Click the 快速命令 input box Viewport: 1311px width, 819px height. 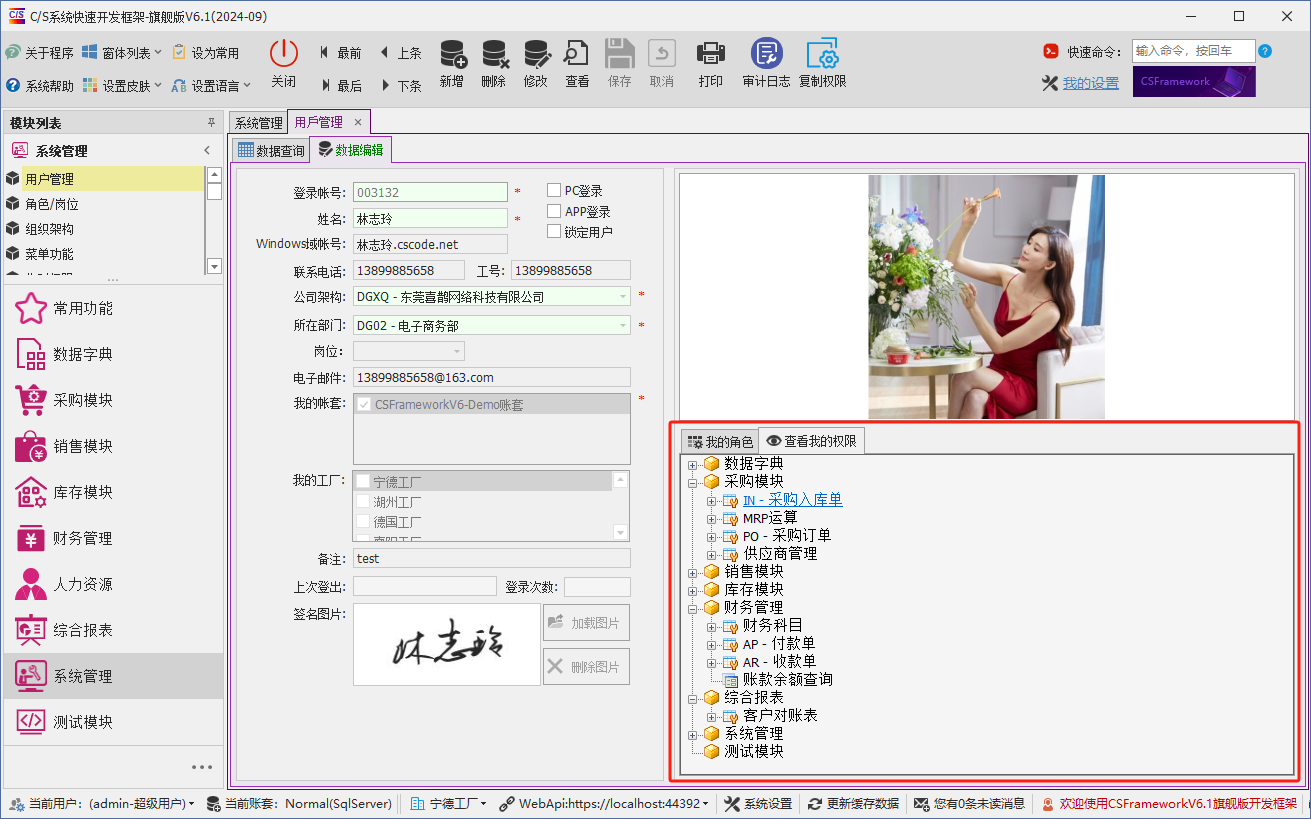[x=1194, y=51]
